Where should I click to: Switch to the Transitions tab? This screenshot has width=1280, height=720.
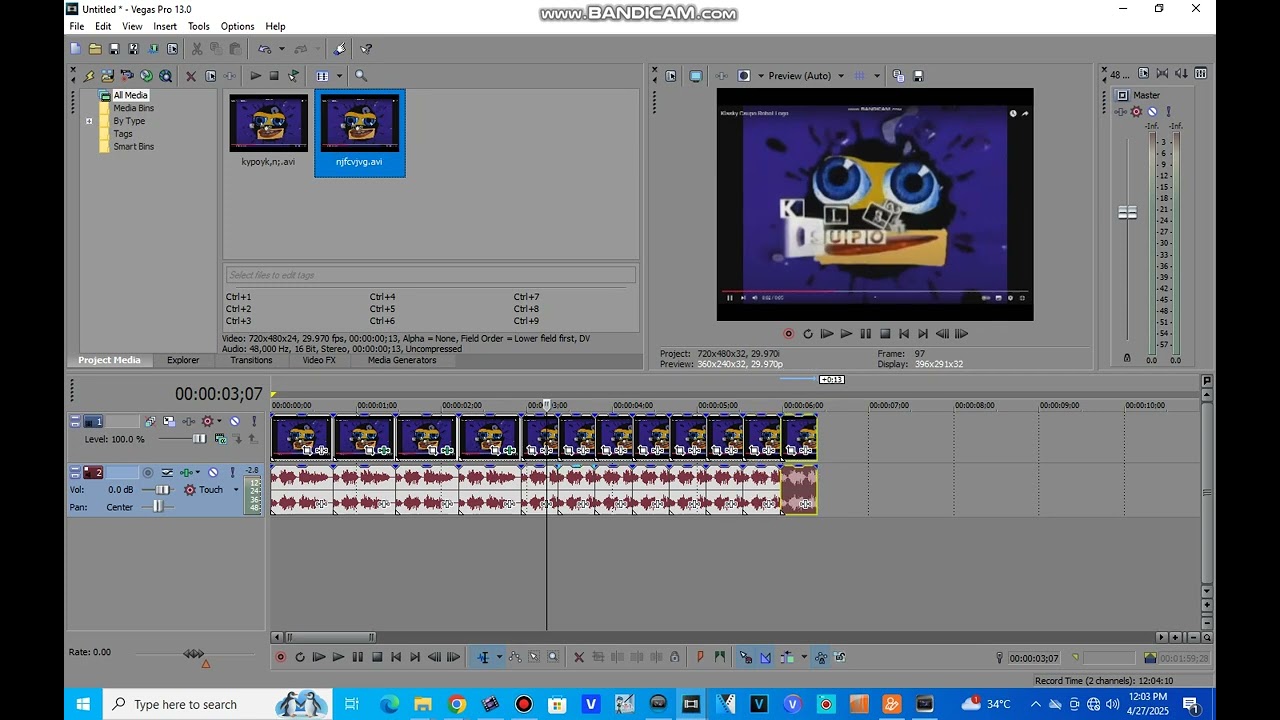(251, 360)
